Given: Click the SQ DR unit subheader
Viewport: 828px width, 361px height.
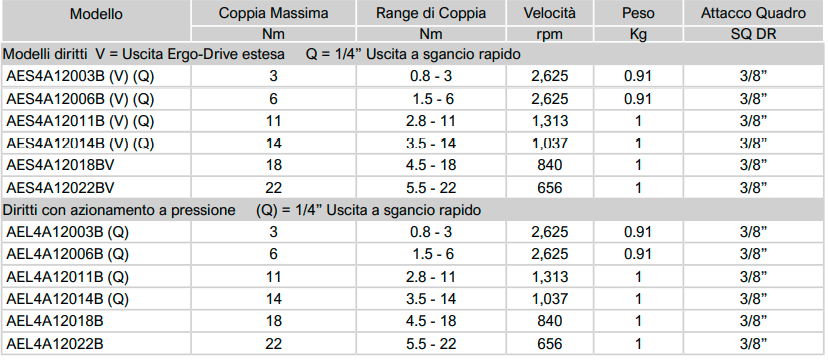Looking at the screenshot, I should [754, 34].
